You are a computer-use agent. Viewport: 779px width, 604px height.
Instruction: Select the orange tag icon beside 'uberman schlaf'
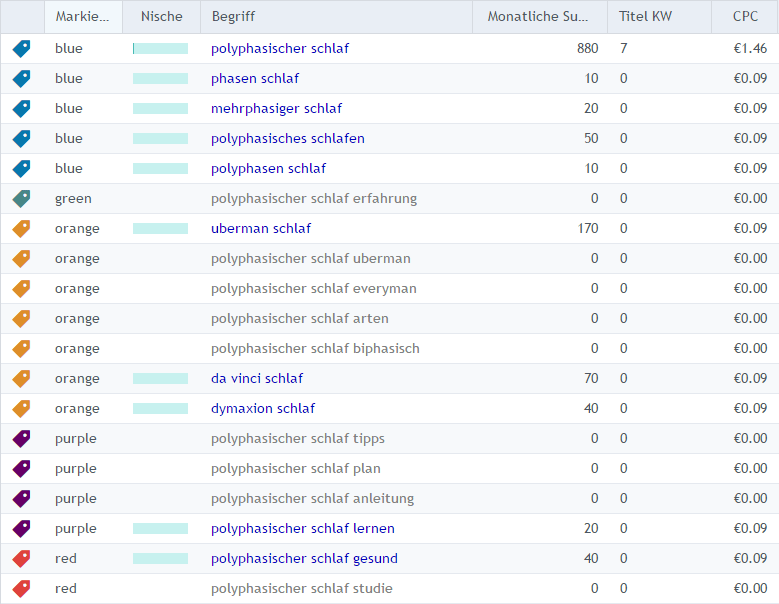coord(21,229)
